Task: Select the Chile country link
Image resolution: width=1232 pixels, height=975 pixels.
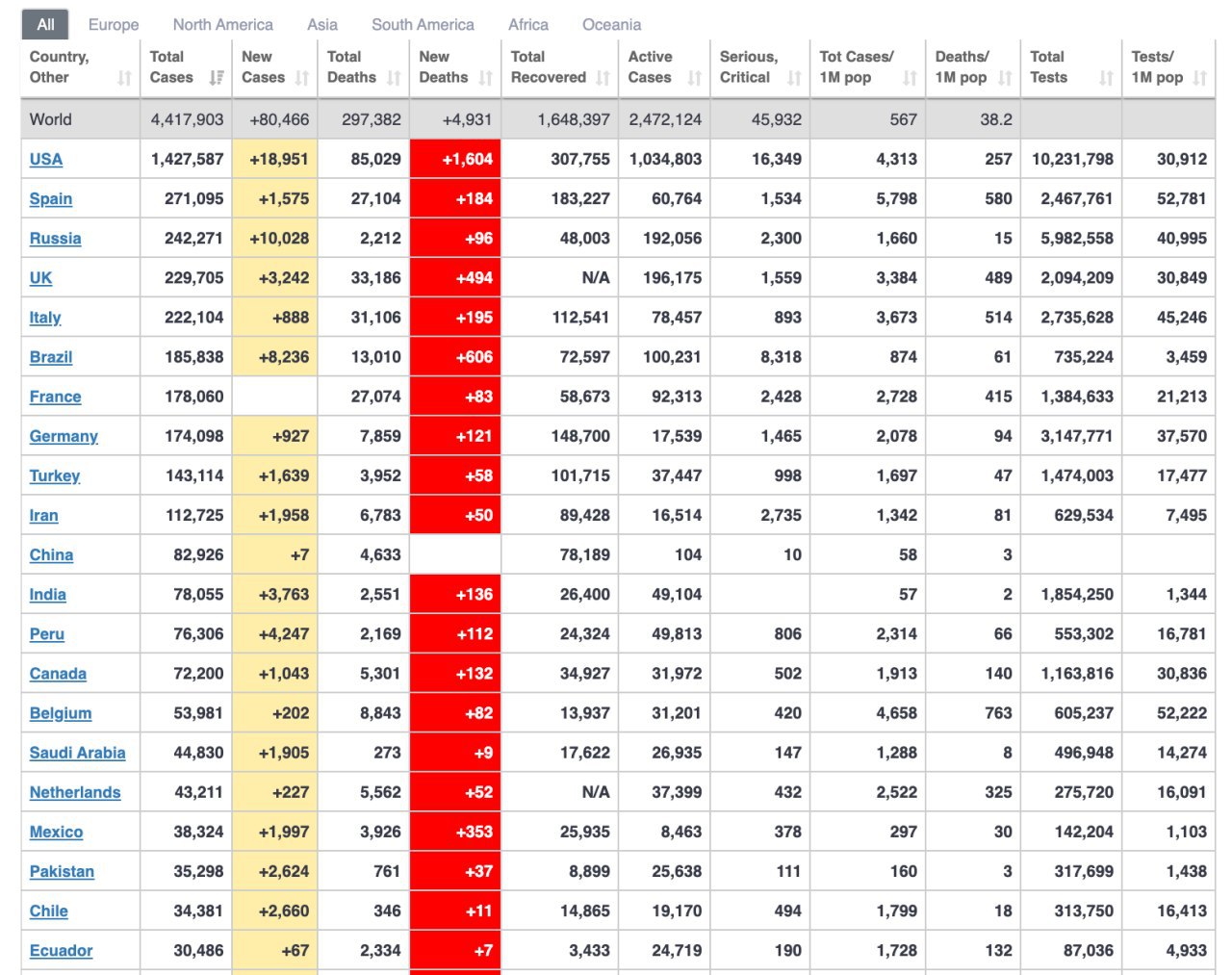Action: pyautogui.click(x=49, y=910)
